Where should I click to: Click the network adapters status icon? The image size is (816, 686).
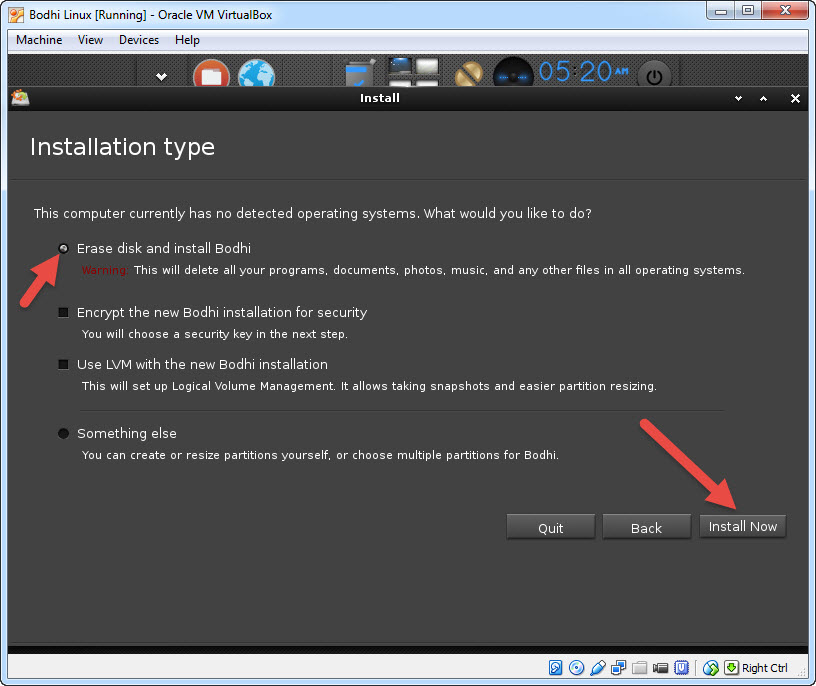619,668
